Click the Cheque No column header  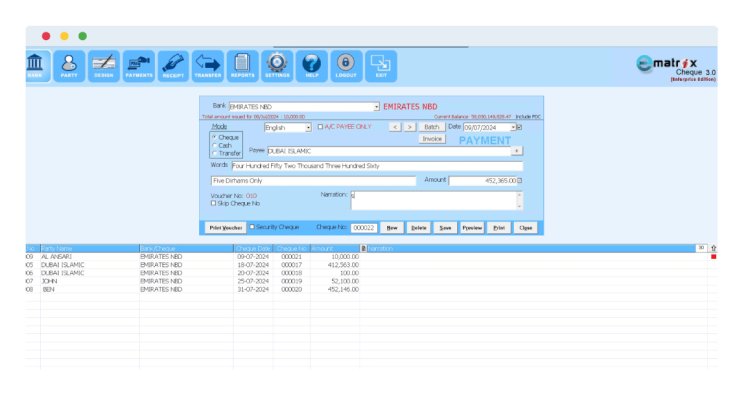pos(292,249)
